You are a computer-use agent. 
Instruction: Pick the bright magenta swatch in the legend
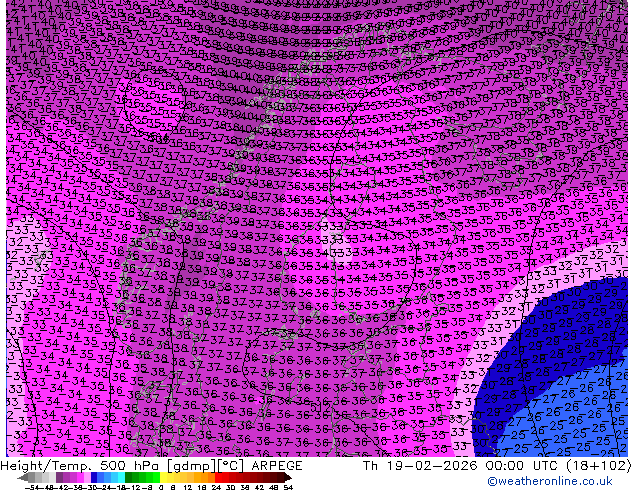click(x=80, y=477)
